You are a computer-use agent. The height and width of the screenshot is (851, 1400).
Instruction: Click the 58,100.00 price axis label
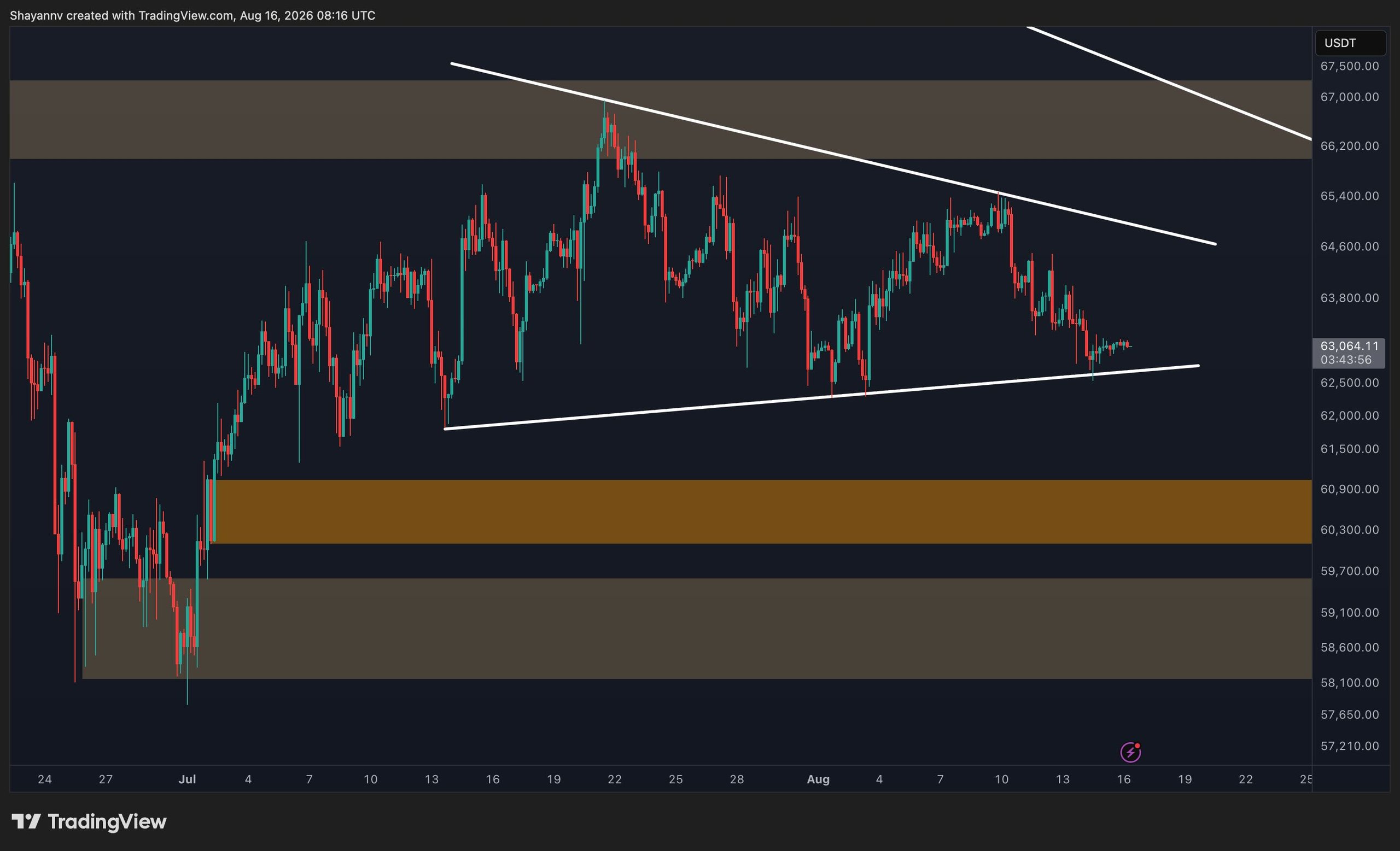pos(1350,683)
